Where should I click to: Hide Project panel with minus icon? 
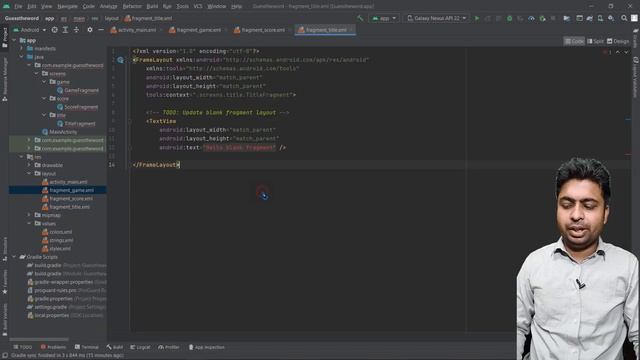tap(101, 30)
